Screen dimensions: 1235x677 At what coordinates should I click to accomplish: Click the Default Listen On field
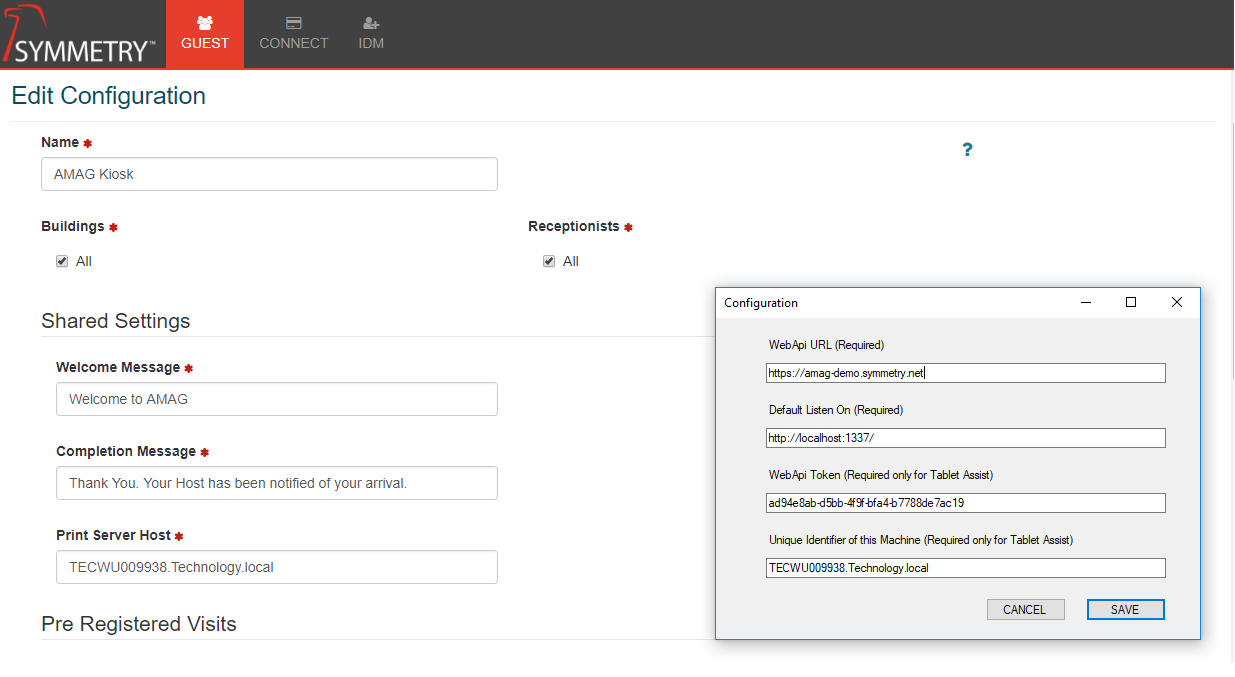coord(966,438)
